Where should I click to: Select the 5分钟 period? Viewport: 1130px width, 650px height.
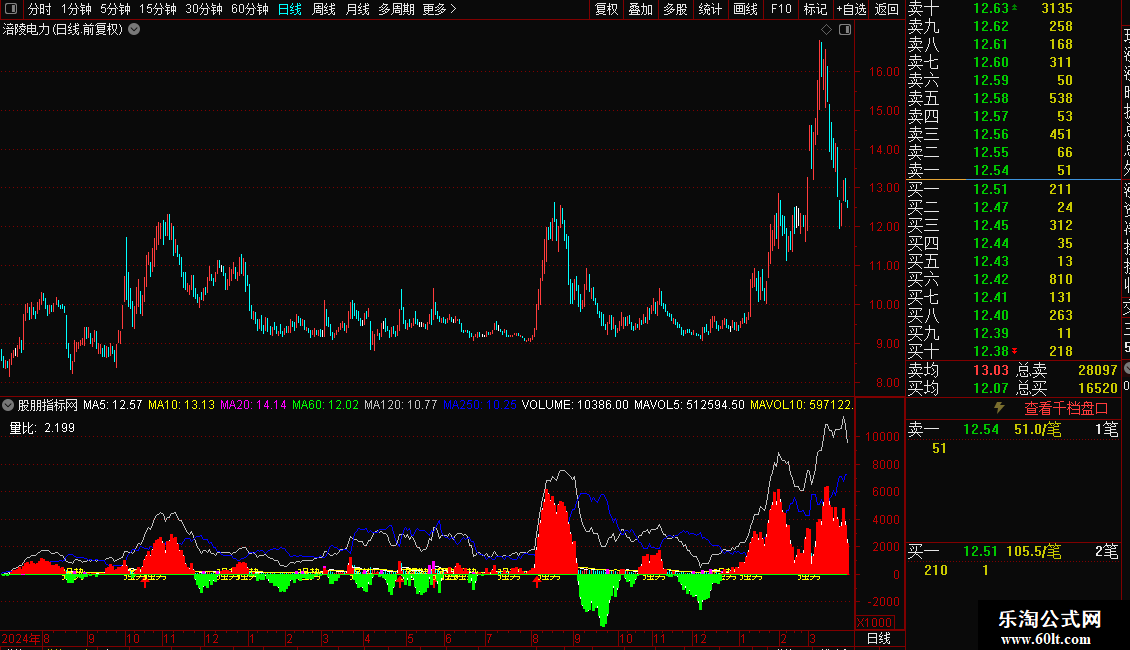115,9
